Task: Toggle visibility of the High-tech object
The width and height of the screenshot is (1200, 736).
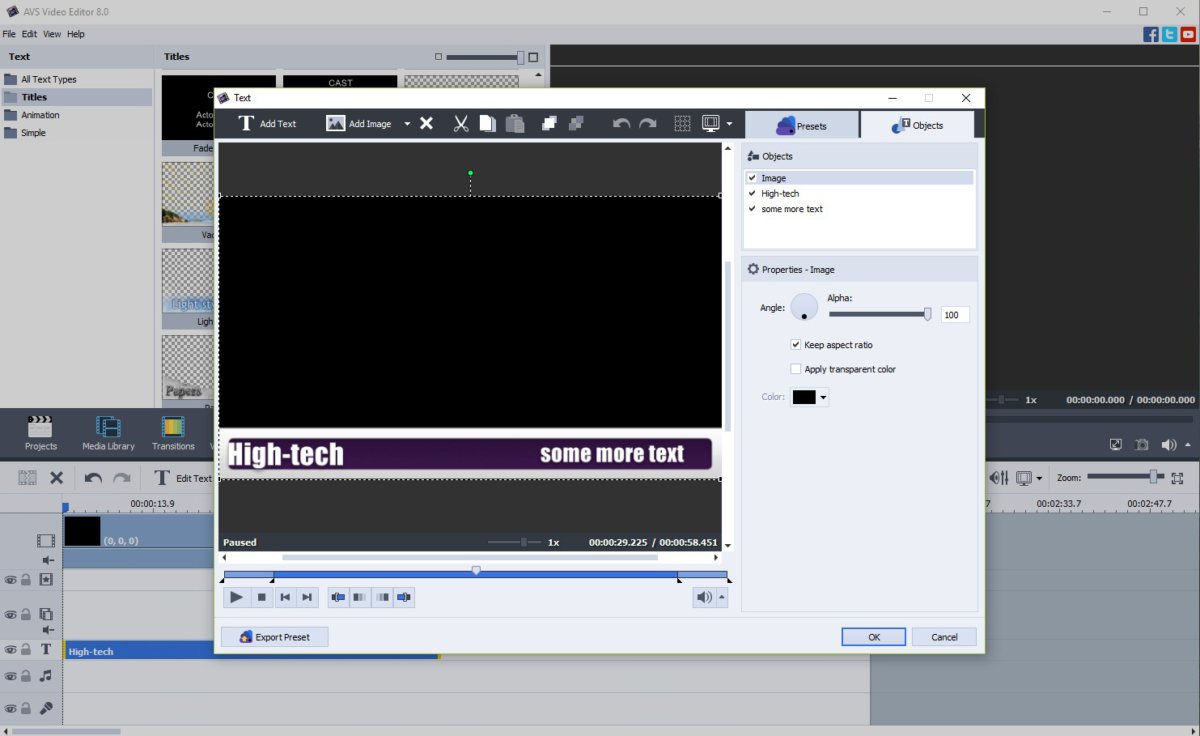Action: click(752, 193)
